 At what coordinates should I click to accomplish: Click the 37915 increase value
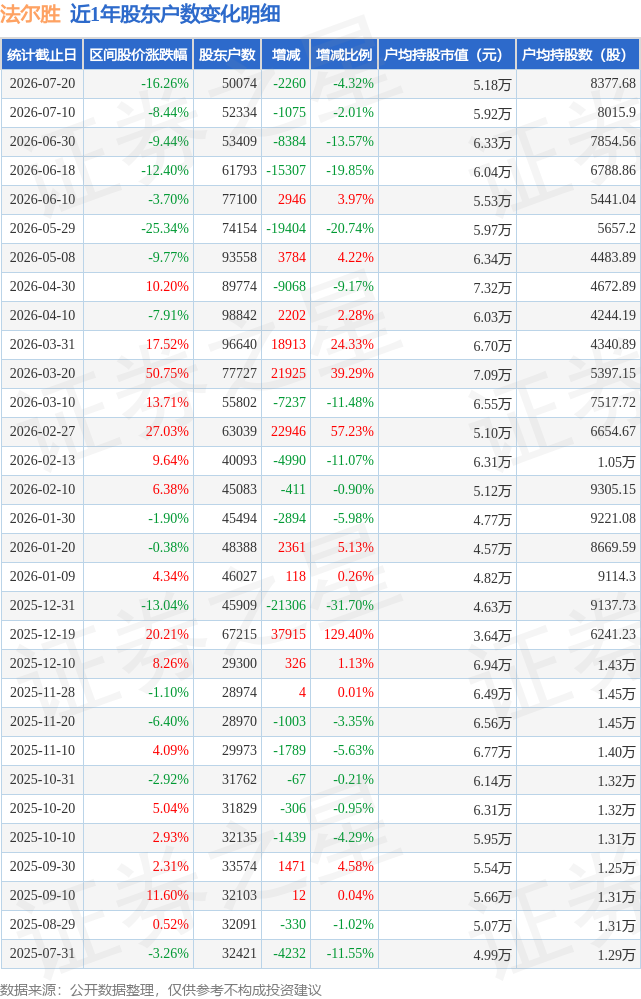(289, 635)
